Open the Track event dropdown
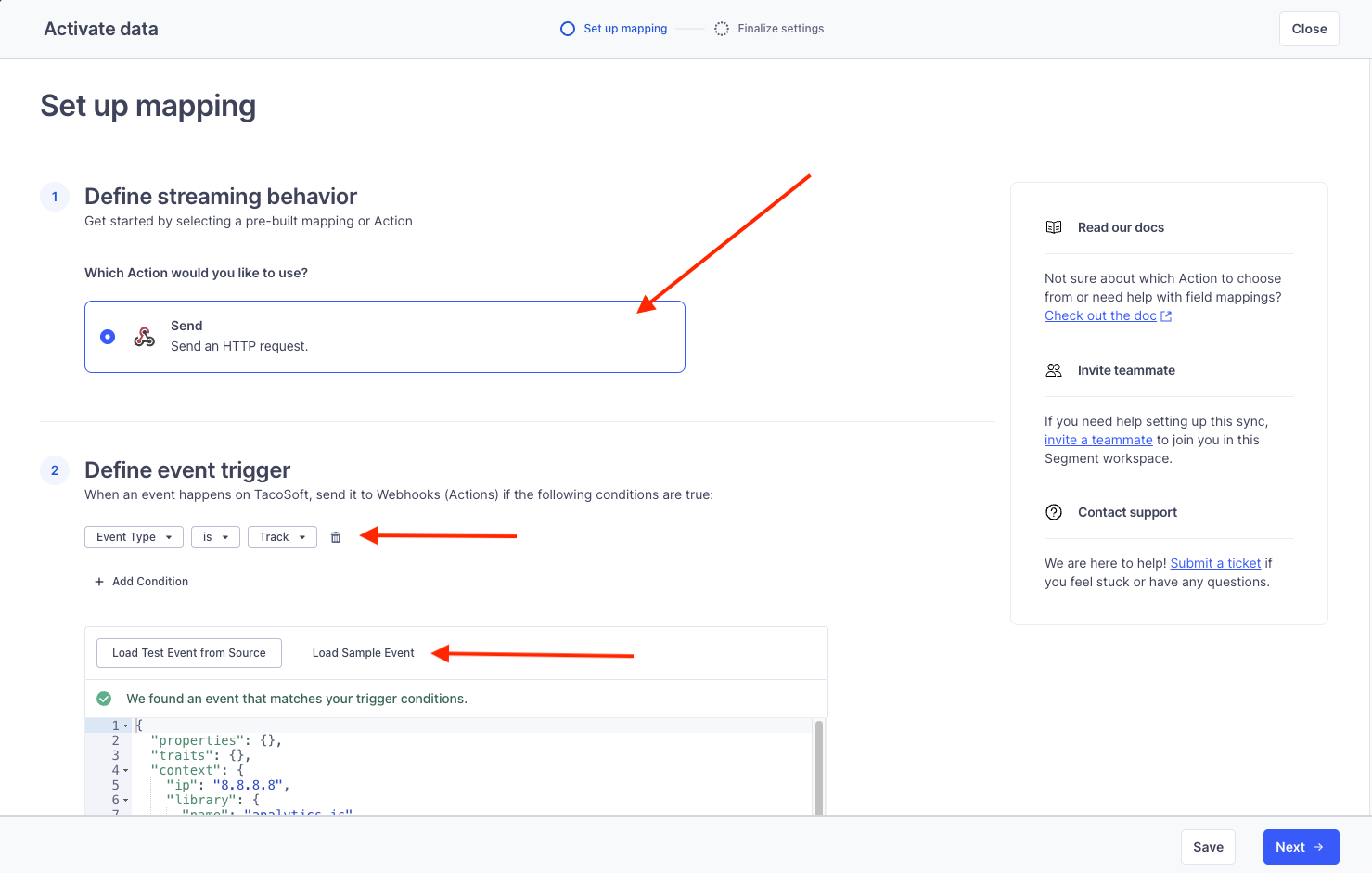 tap(282, 536)
